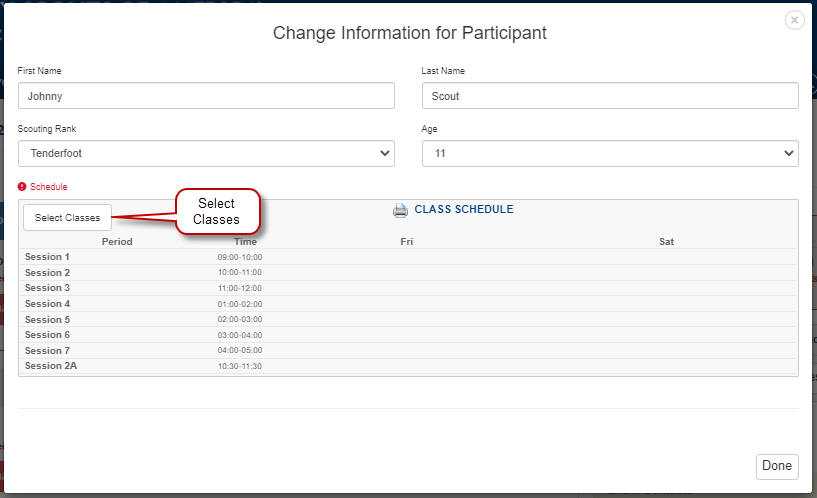Click the printer icon beside Class Schedule

(400, 210)
